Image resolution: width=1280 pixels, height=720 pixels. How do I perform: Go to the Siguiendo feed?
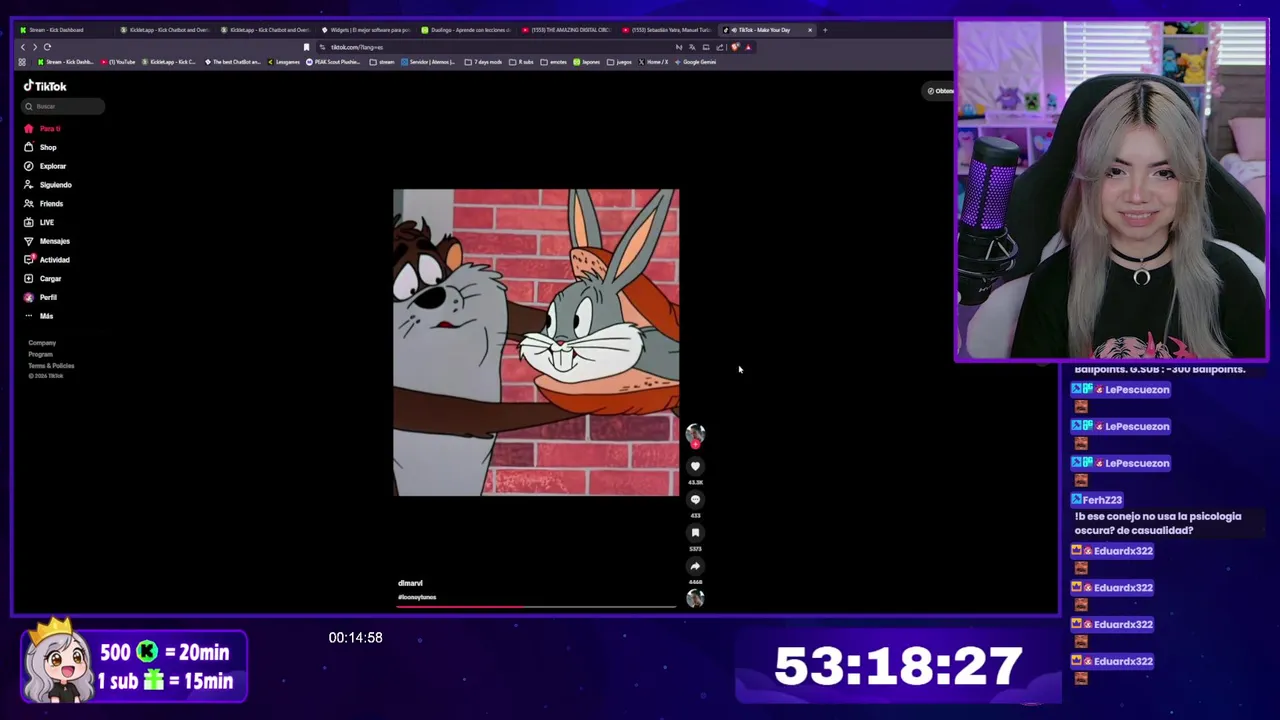click(48, 185)
